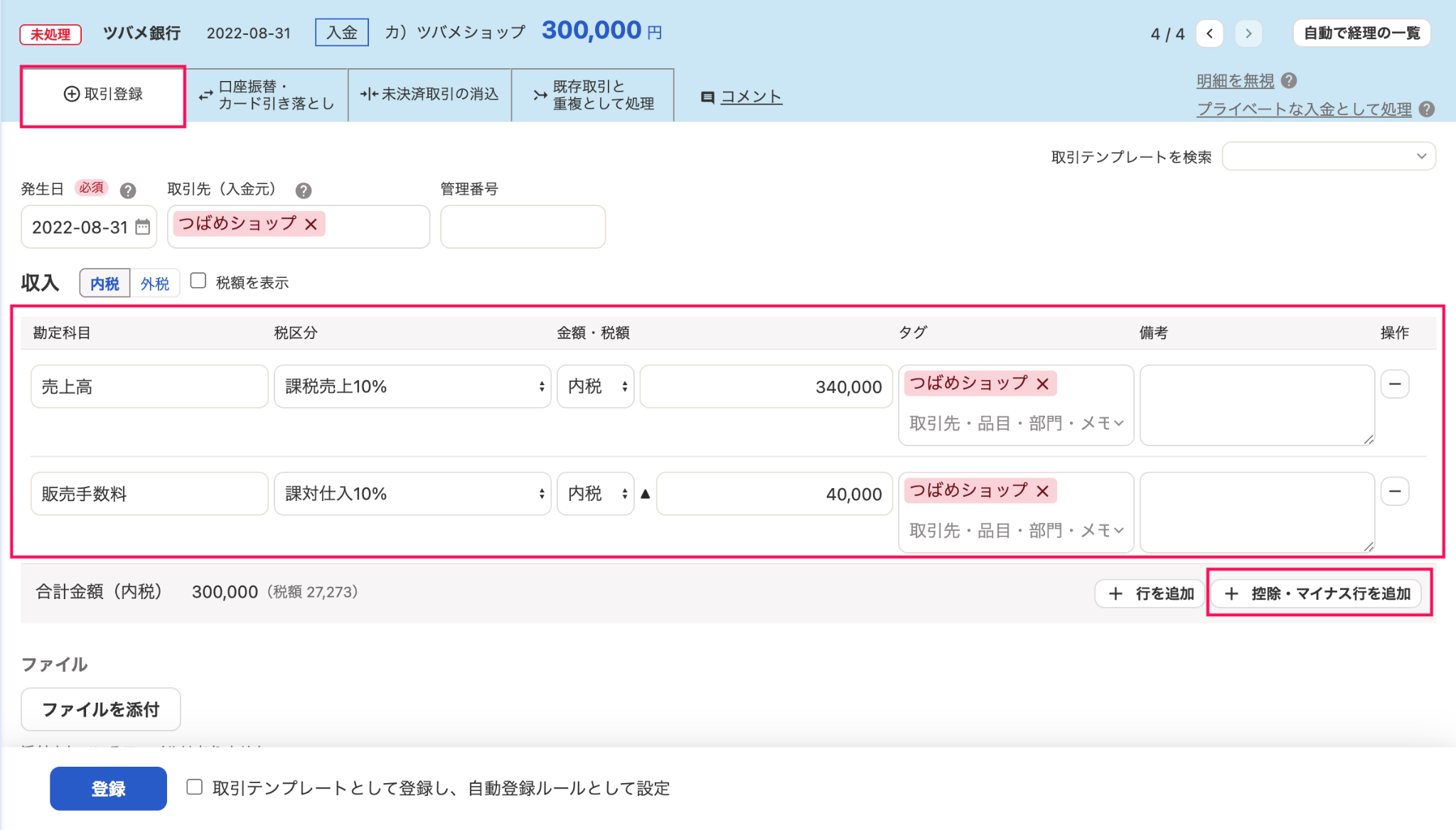Viewport: 1456px width, 830px height.
Task: Enable 取引テンプレートとして登録 checkbox
Action: click(194, 787)
